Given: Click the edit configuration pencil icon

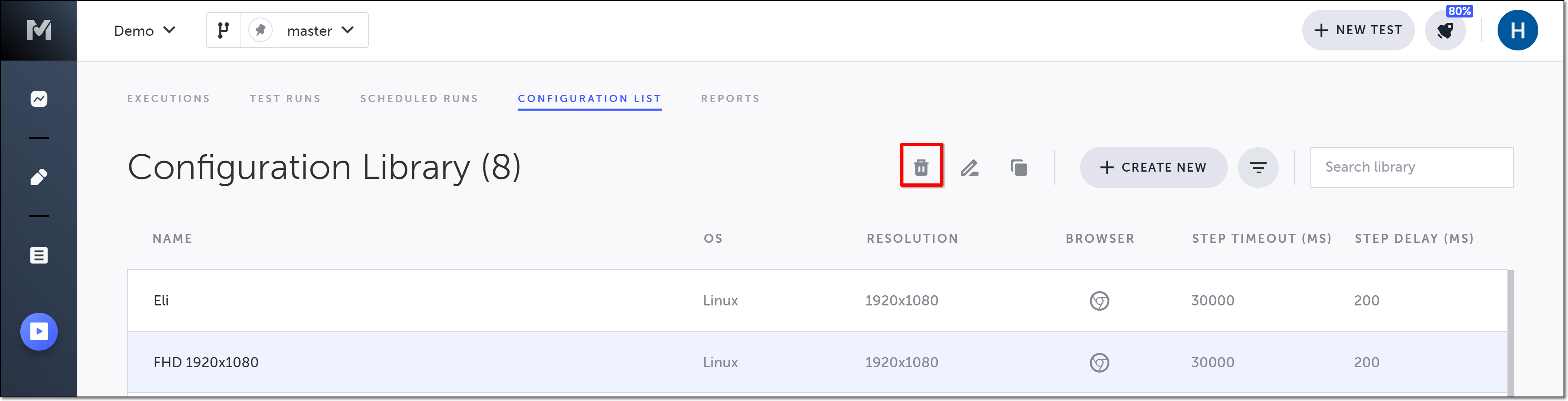Looking at the screenshot, I should coord(970,167).
